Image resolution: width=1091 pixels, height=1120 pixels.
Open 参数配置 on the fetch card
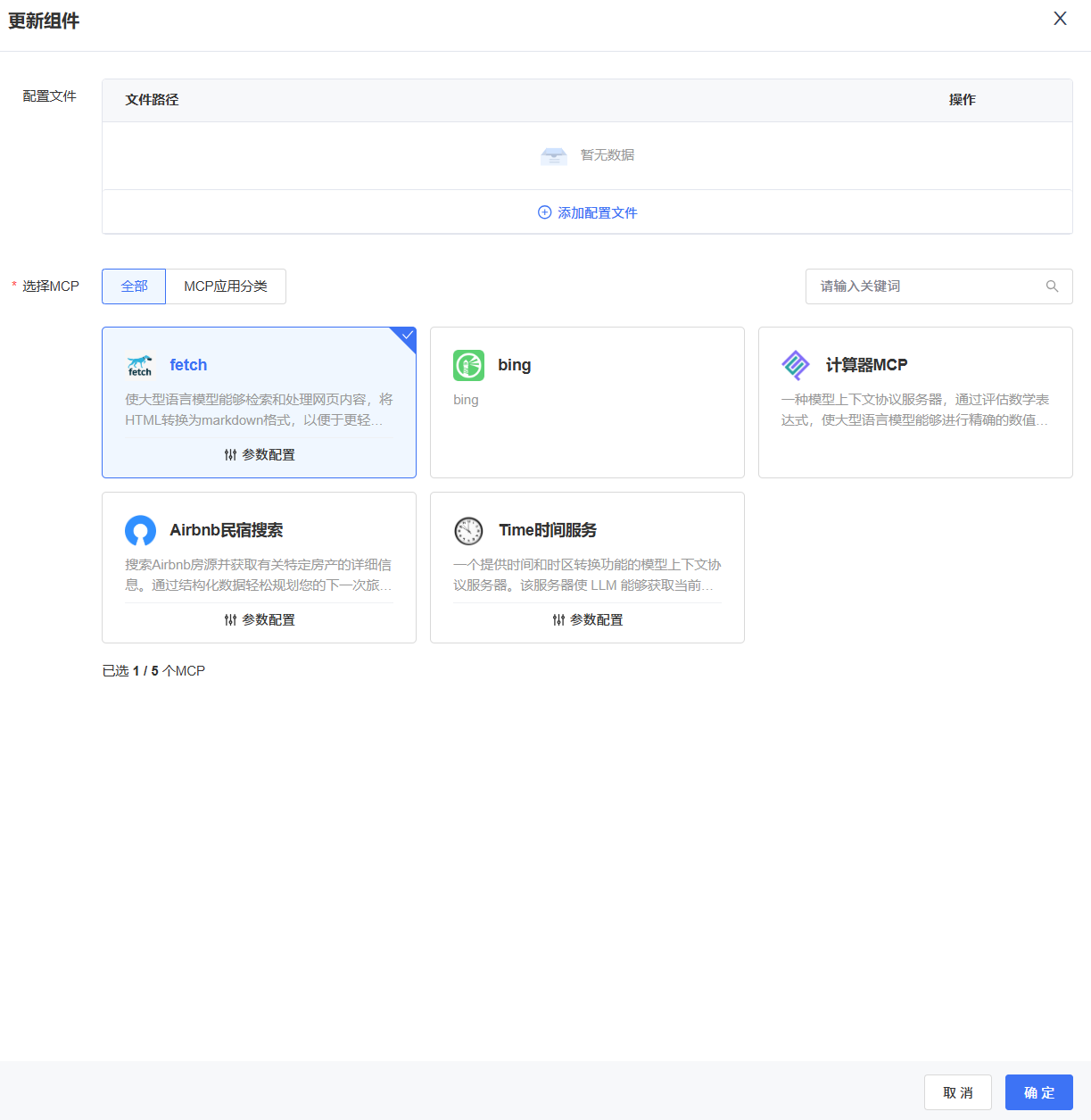260,454
